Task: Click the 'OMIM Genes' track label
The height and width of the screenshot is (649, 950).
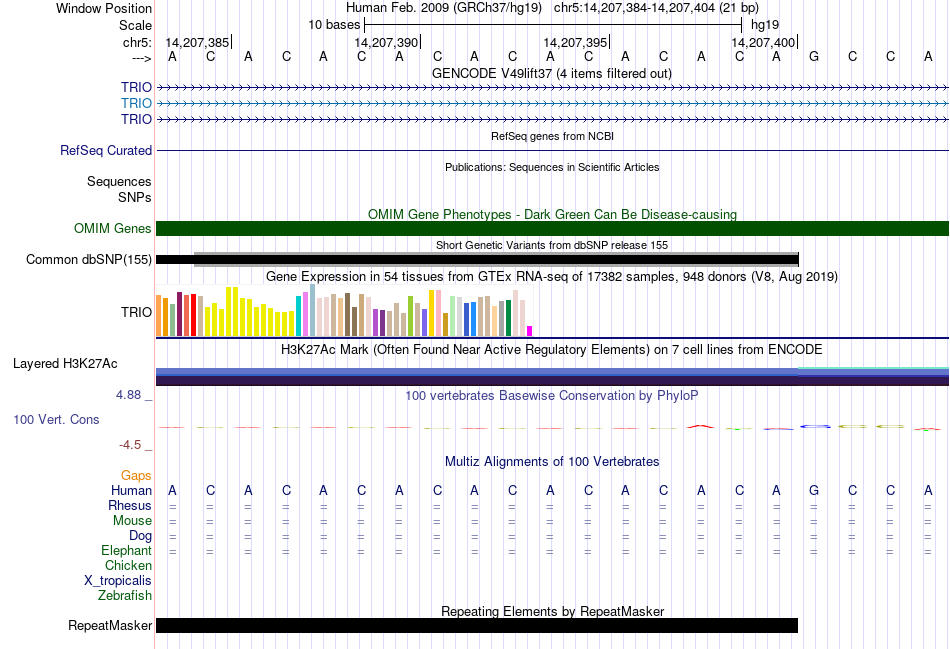Action: pyautogui.click(x=112, y=228)
